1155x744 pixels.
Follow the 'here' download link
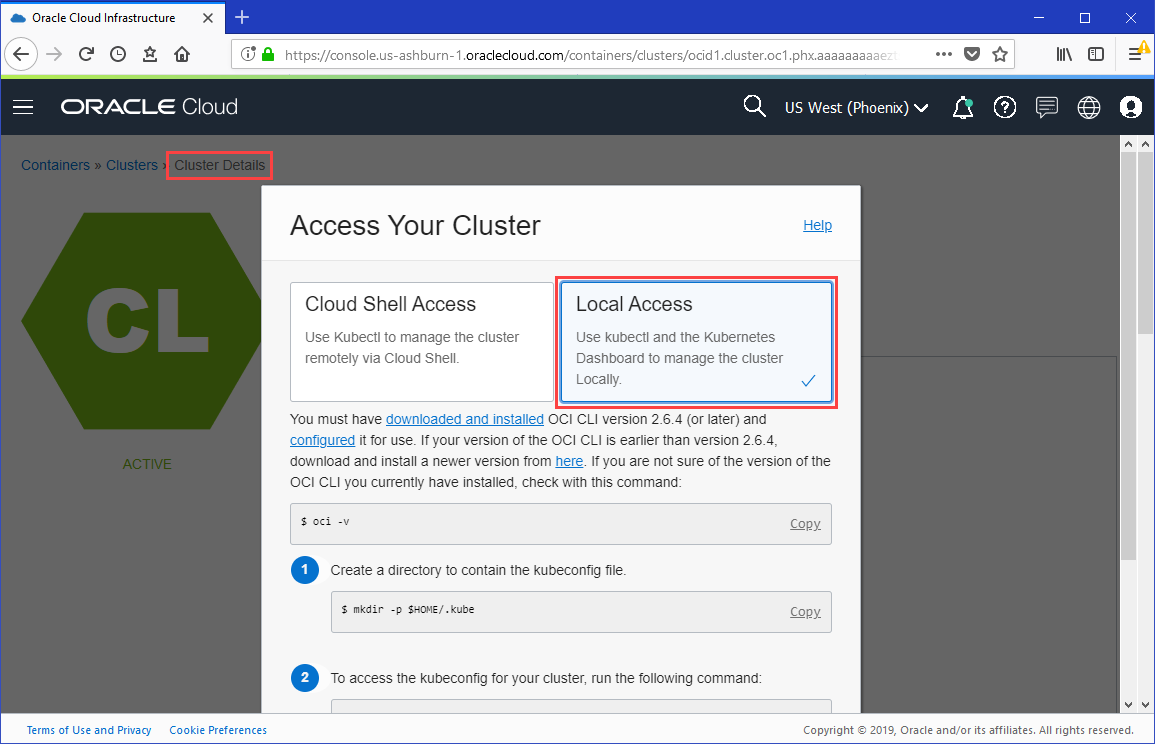(569, 461)
